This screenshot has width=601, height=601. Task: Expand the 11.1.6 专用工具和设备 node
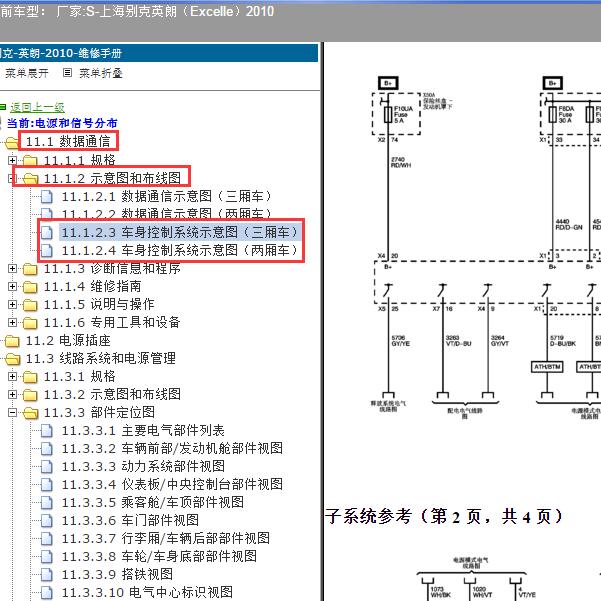[x=12, y=322]
